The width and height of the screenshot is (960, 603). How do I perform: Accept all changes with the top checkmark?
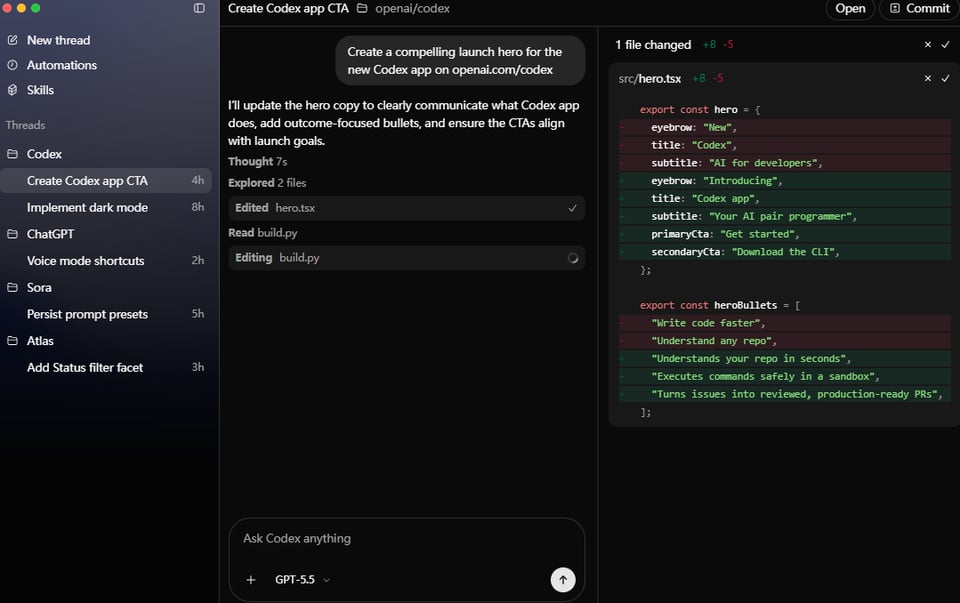click(945, 45)
